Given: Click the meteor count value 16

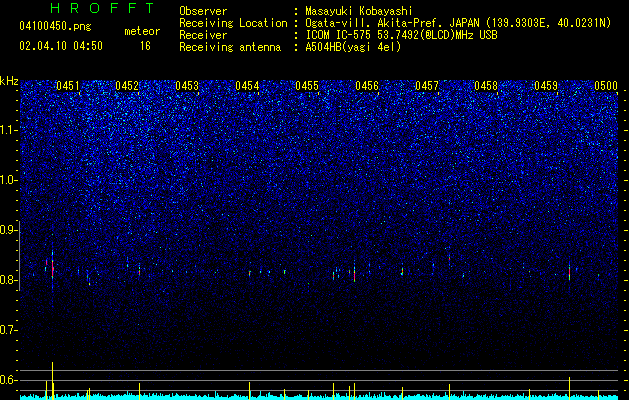Looking at the screenshot, I should click(x=145, y=46).
